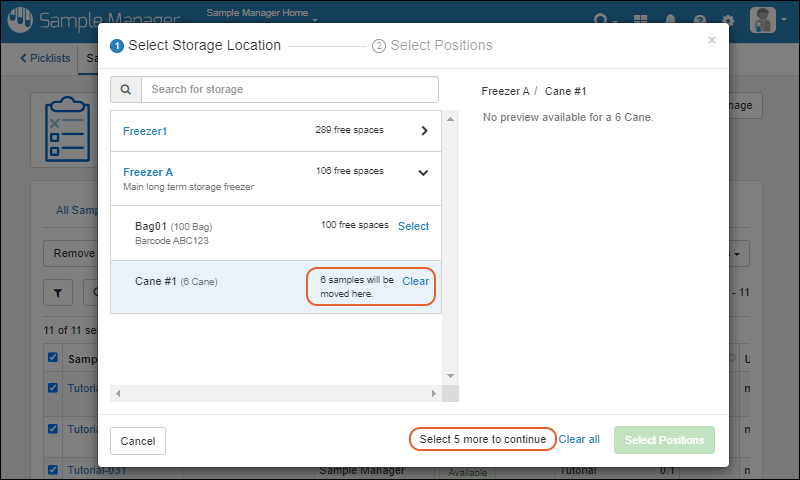The height and width of the screenshot is (480, 800).
Task: Uncheck the second Tutorial sample row checkbox
Action: pyautogui.click(x=53, y=428)
